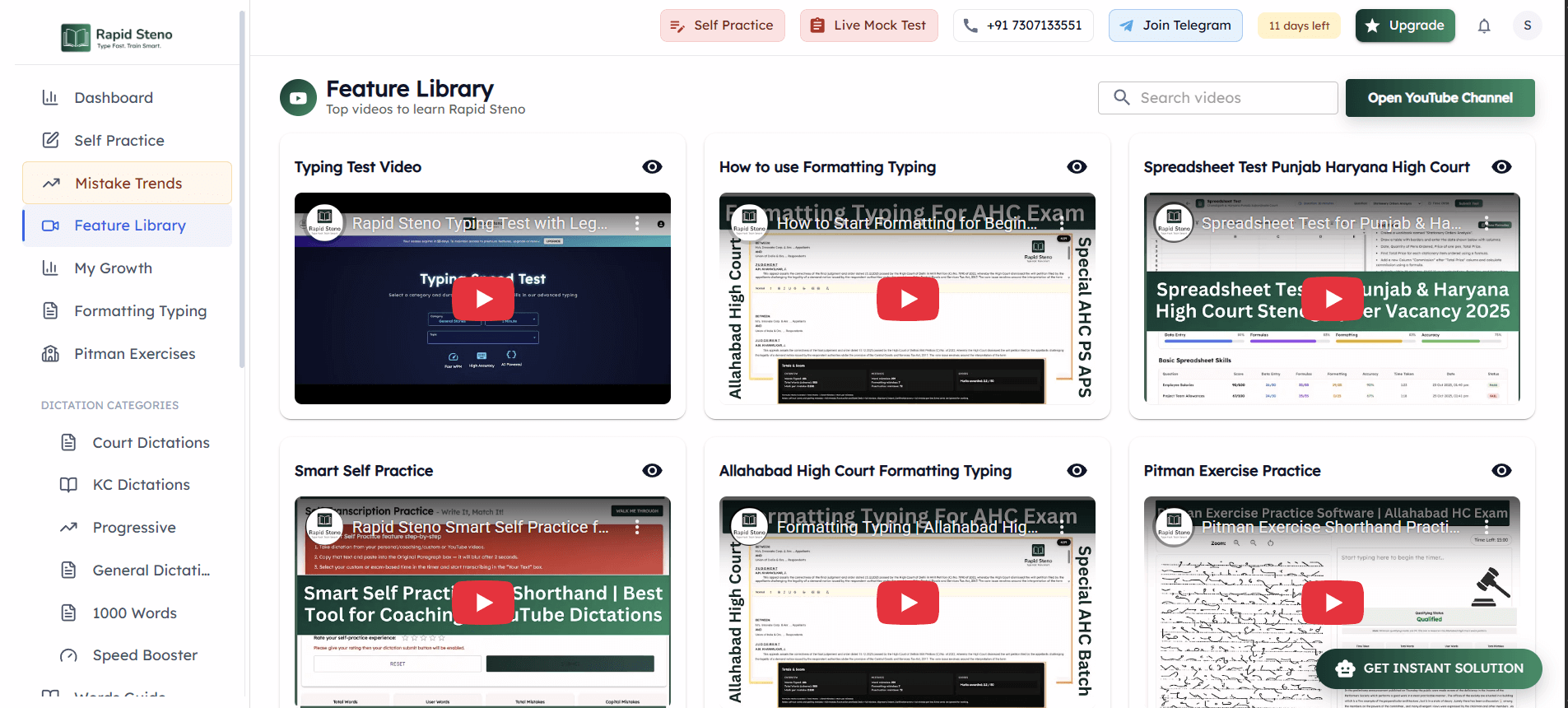Toggle eye icon on Smart Self Practice card
Screen dimensions: 1568x708
pyautogui.click(x=652, y=471)
